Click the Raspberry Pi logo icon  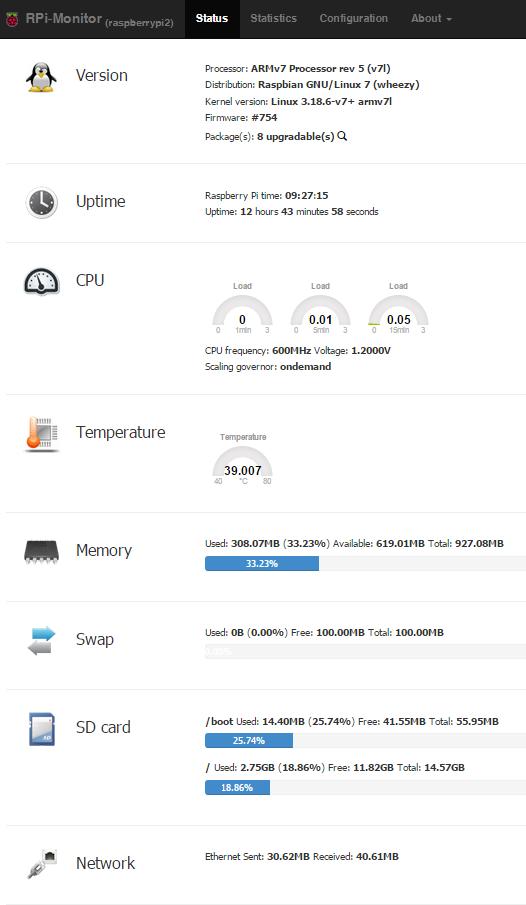pos(12,20)
